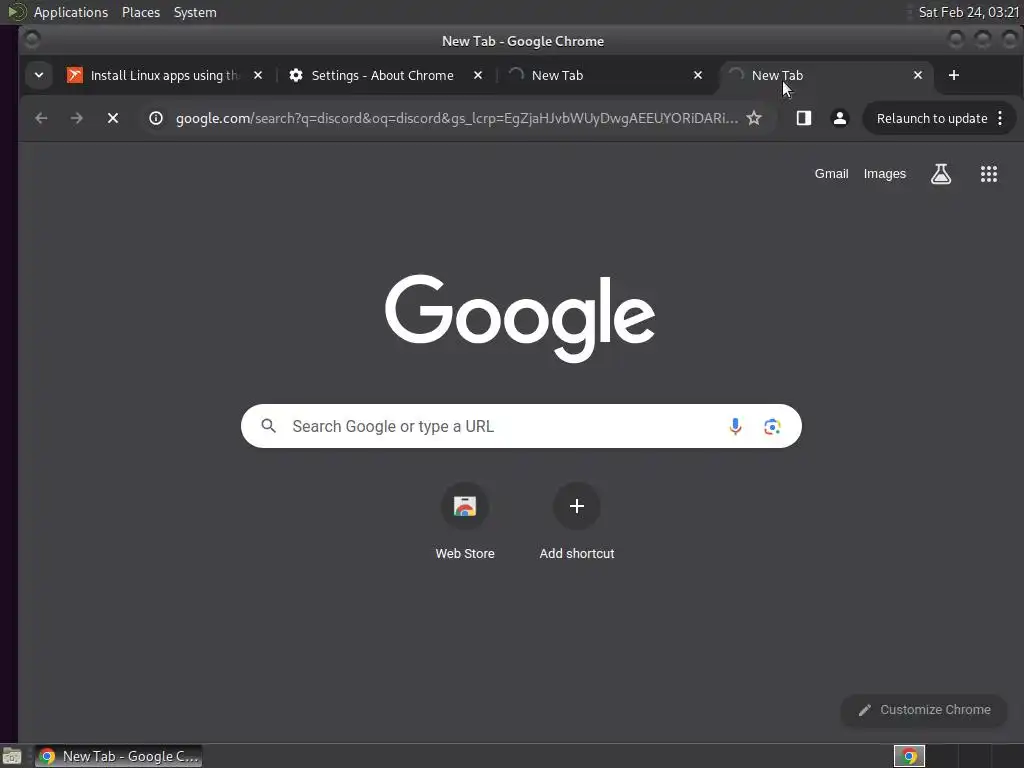1024x768 pixels.
Task: Search by image with Google Lens
Action: click(772, 426)
